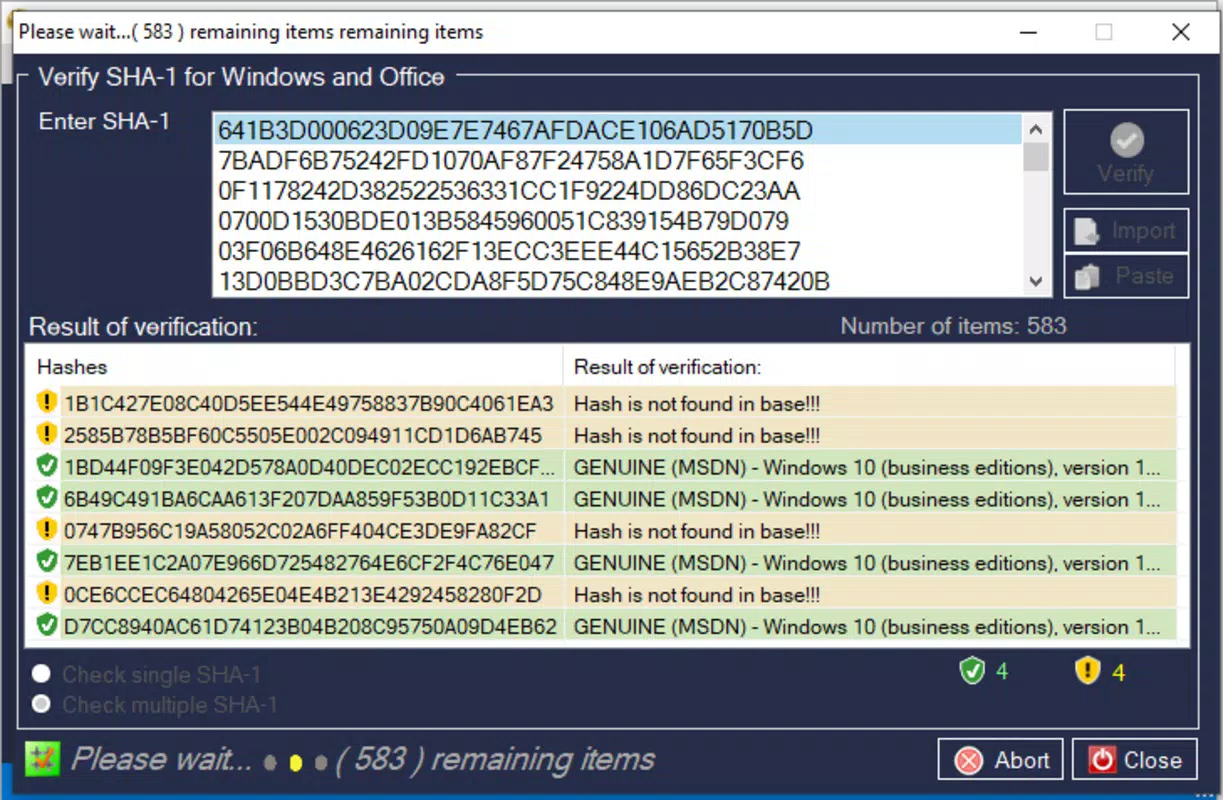Screen dimensions: 1223x800
Task: Select SHA-1 entry 13D0BBD3C7BA02CDA8F5D75C848E9AEB2C87420B
Action: point(617,281)
